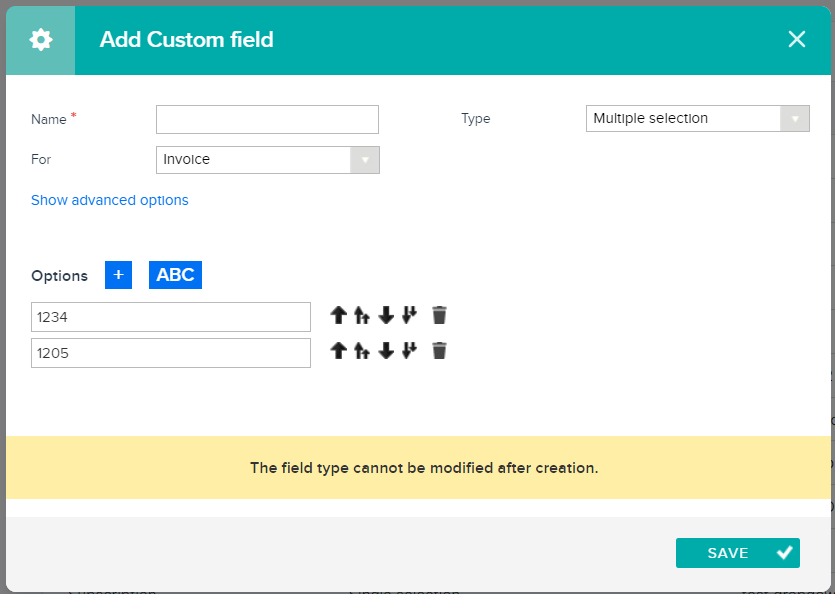The height and width of the screenshot is (594, 835).
Task: Focus the option field containing 1234
Action: (x=171, y=317)
